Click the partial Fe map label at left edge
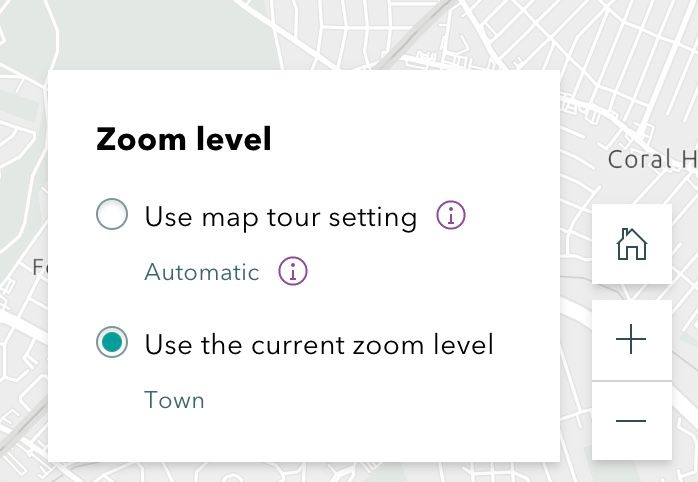The height and width of the screenshot is (482, 698). pyautogui.click(x=40, y=267)
